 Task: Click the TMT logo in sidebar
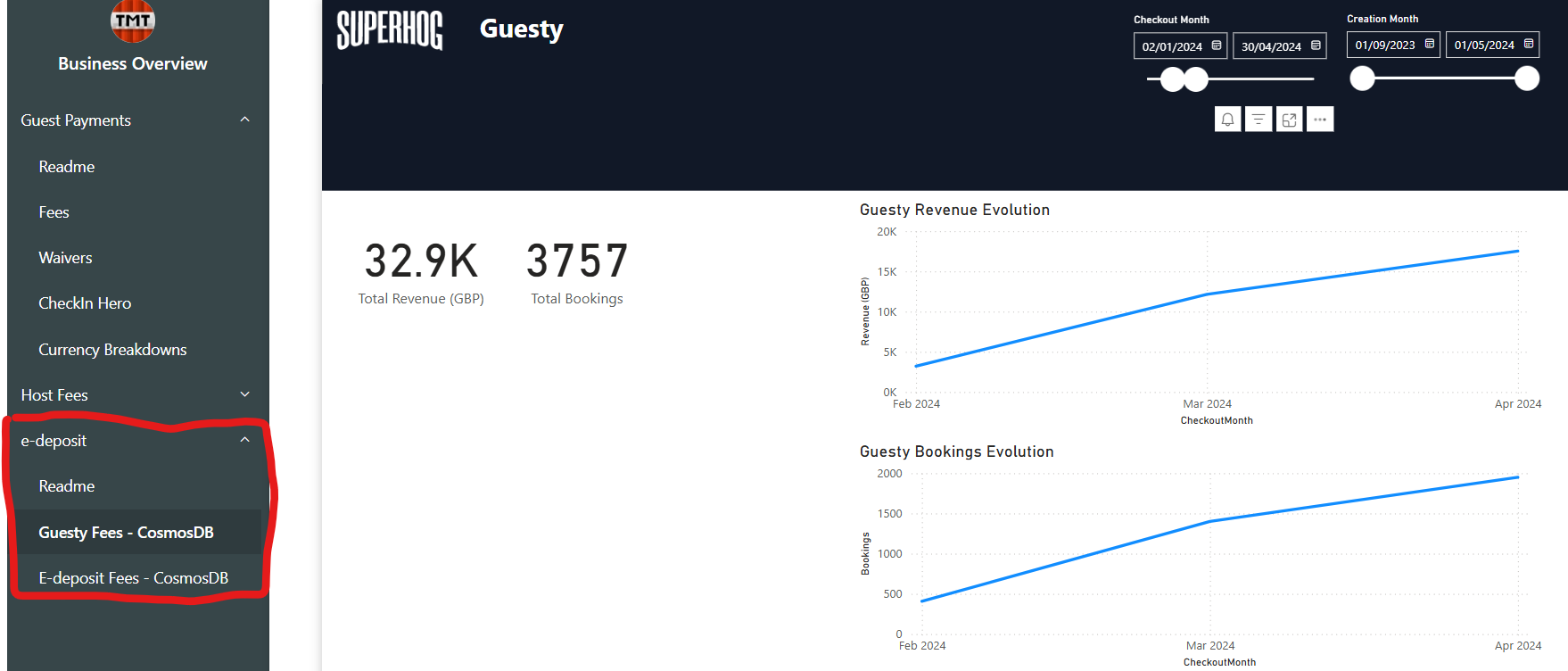tap(132, 21)
